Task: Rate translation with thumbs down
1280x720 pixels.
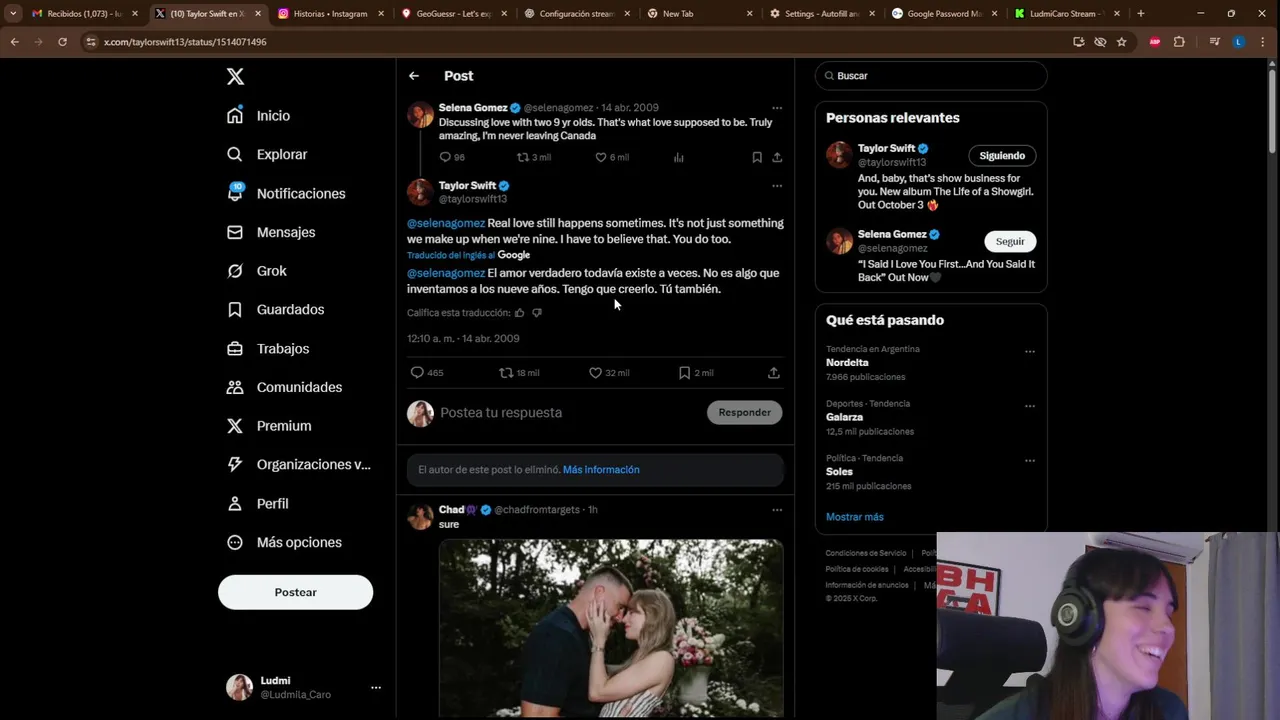Action: point(537,313)
